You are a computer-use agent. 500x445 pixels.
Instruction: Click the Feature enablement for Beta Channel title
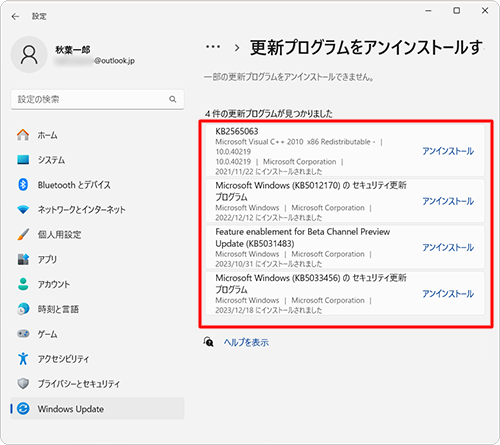point(303,237)
